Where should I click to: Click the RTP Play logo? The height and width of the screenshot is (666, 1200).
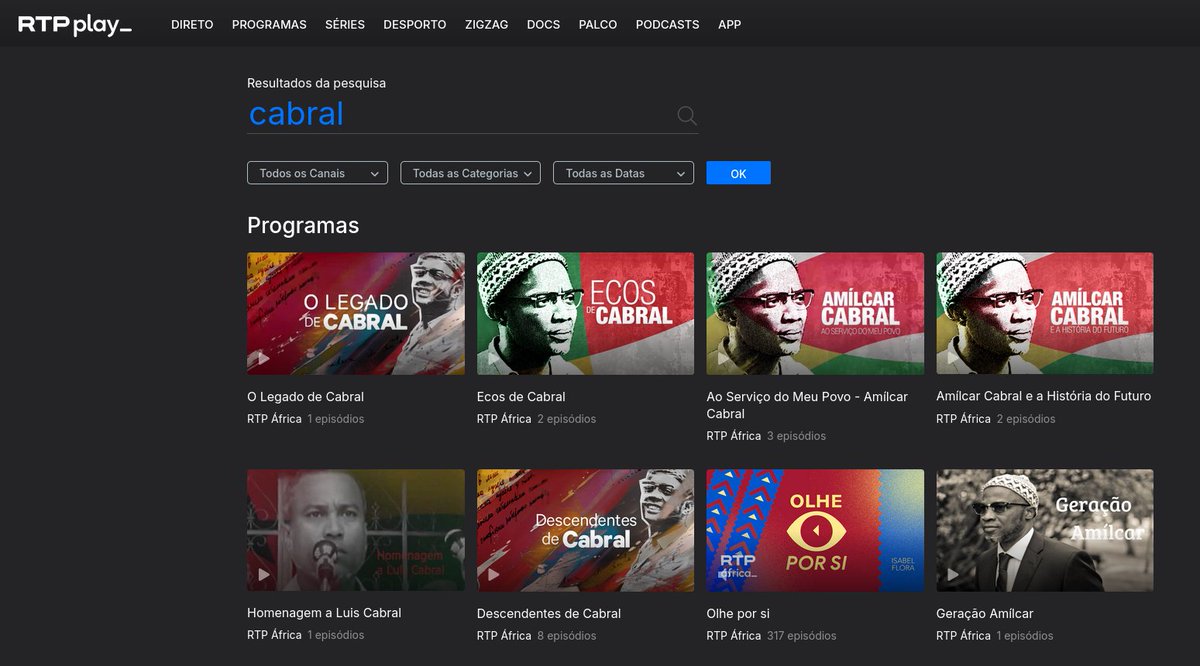(75, 25)
